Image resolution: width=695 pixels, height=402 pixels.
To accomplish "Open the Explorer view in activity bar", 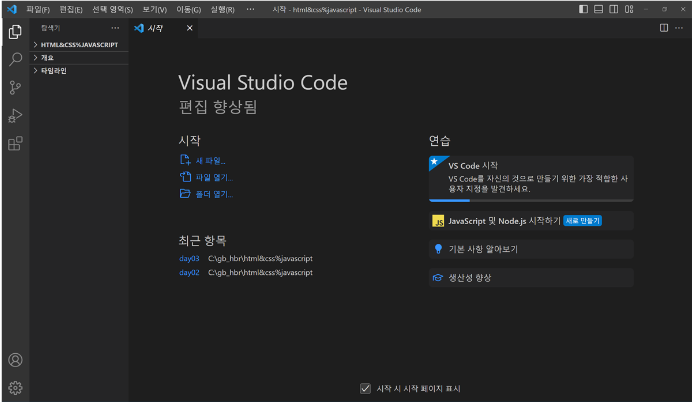I will click(x=15, y=32).
